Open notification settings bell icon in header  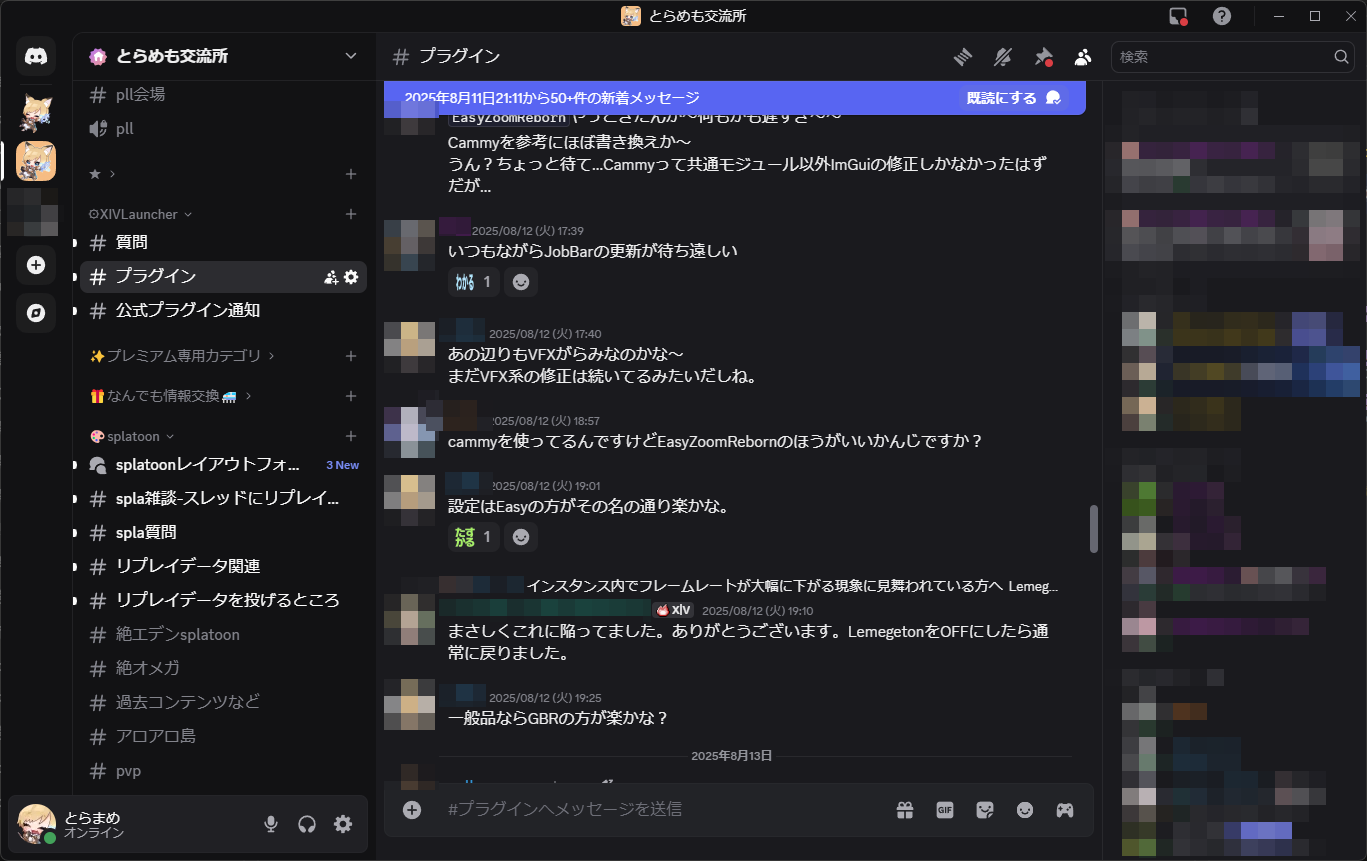point(1003,57)
